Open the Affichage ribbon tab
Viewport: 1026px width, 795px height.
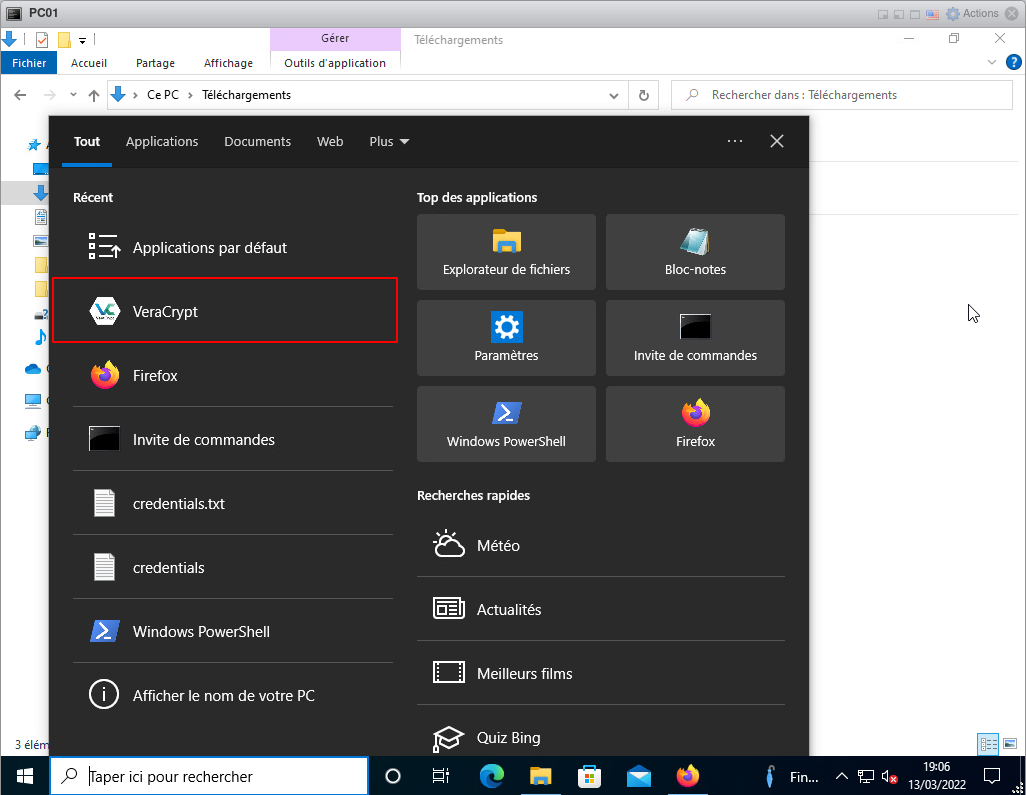[228, 63]
